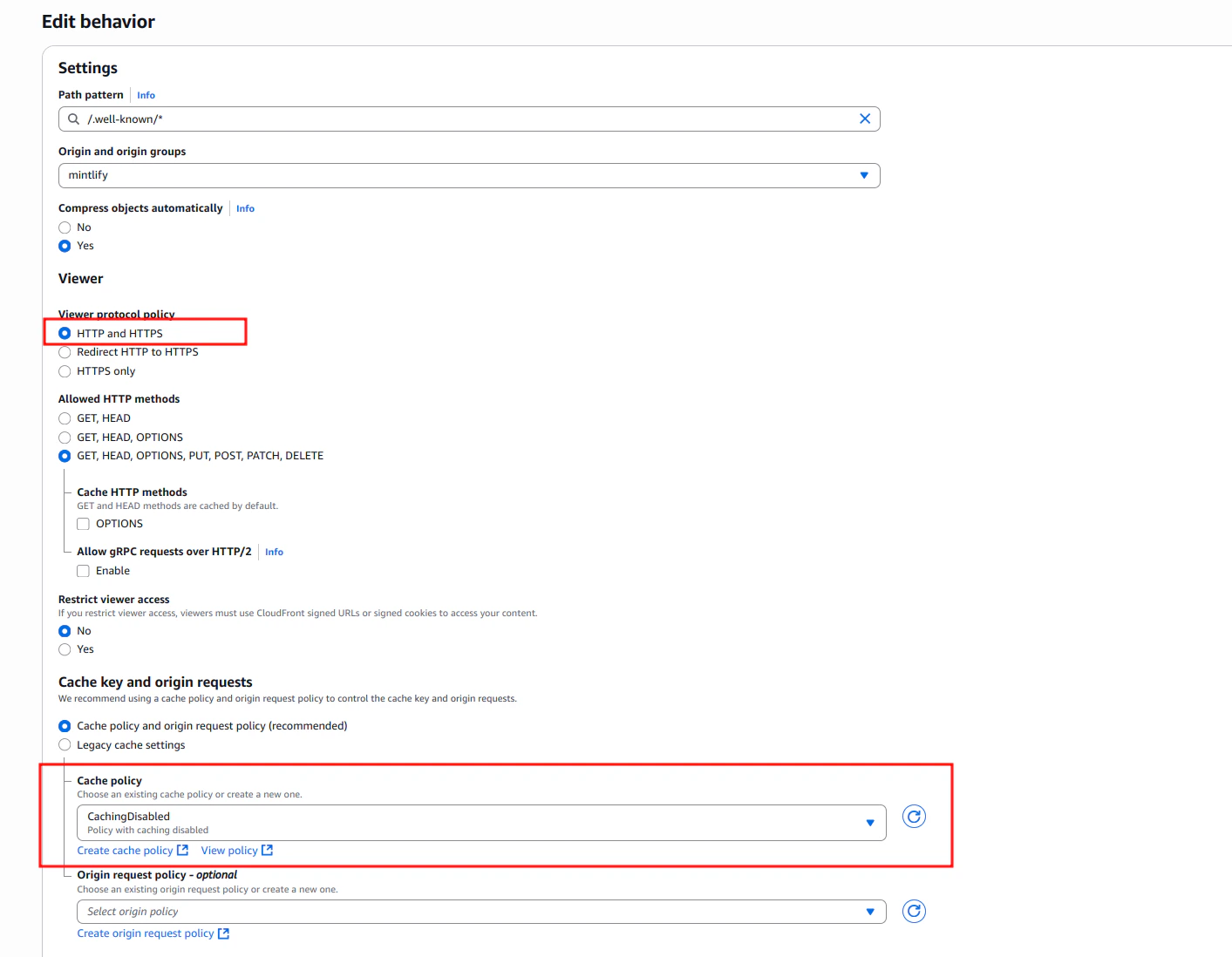Enable the OPTIONS cache HTTP method checkbox
This screenshot has width=1232, height=957.
[x=83, y=523]
